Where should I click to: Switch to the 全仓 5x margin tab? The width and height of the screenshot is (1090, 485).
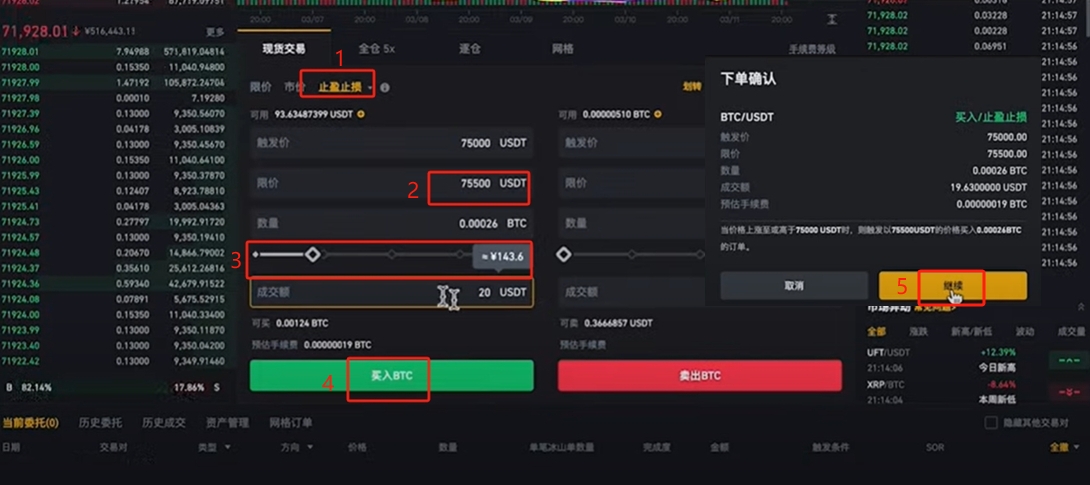[x=377, y=49]
